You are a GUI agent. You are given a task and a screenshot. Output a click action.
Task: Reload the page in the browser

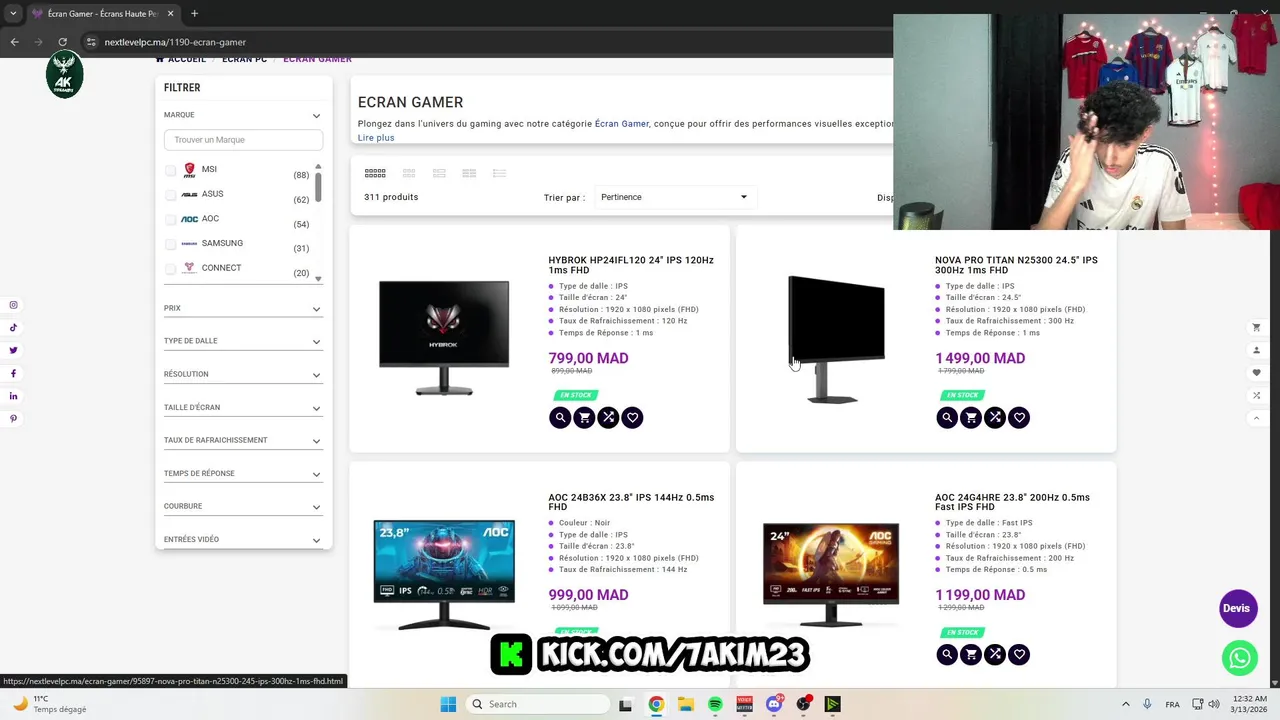coord(62,42)
